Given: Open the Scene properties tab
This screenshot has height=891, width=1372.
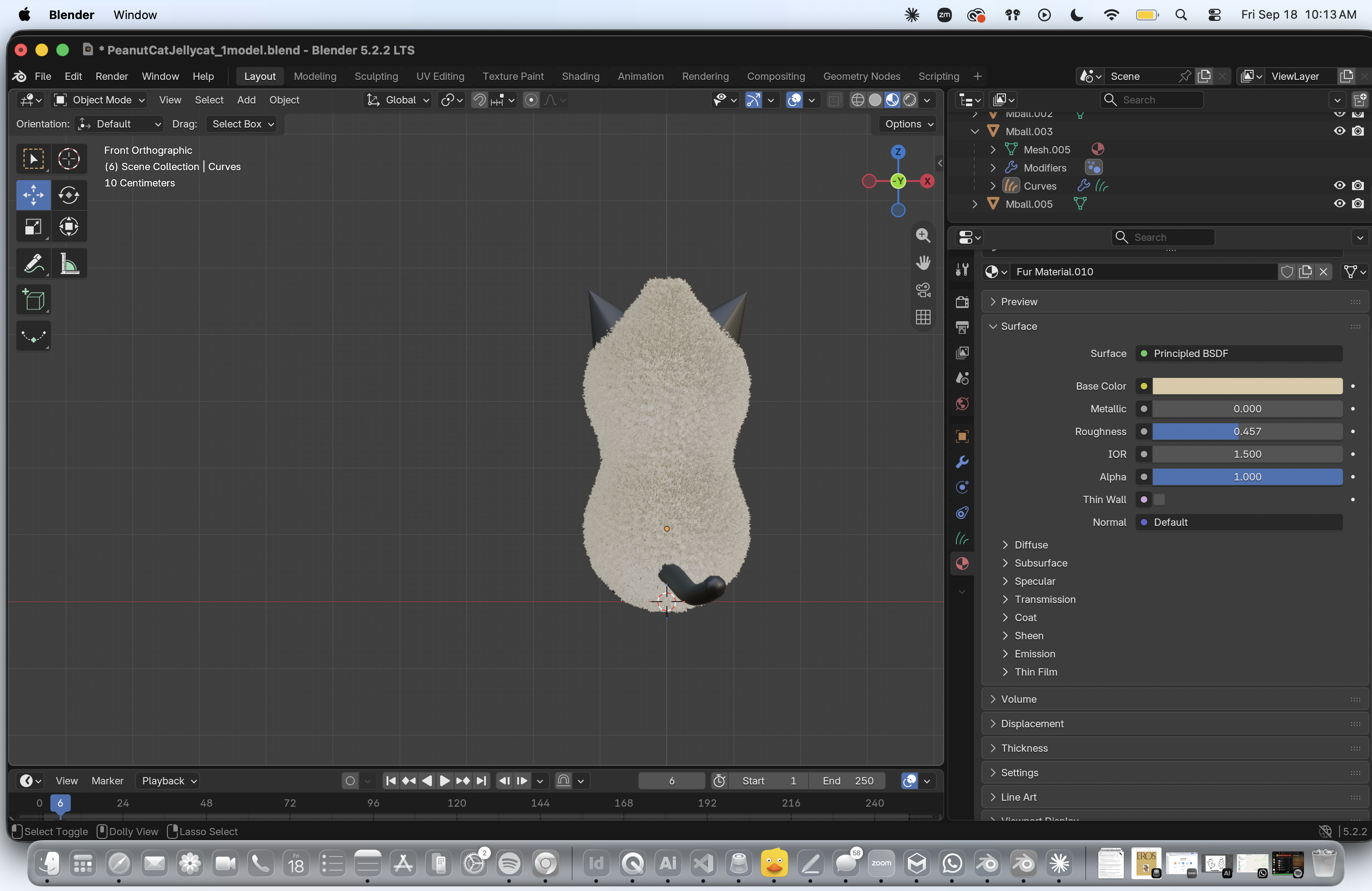Looking at the screenshot, I should [x=962, y=378].
